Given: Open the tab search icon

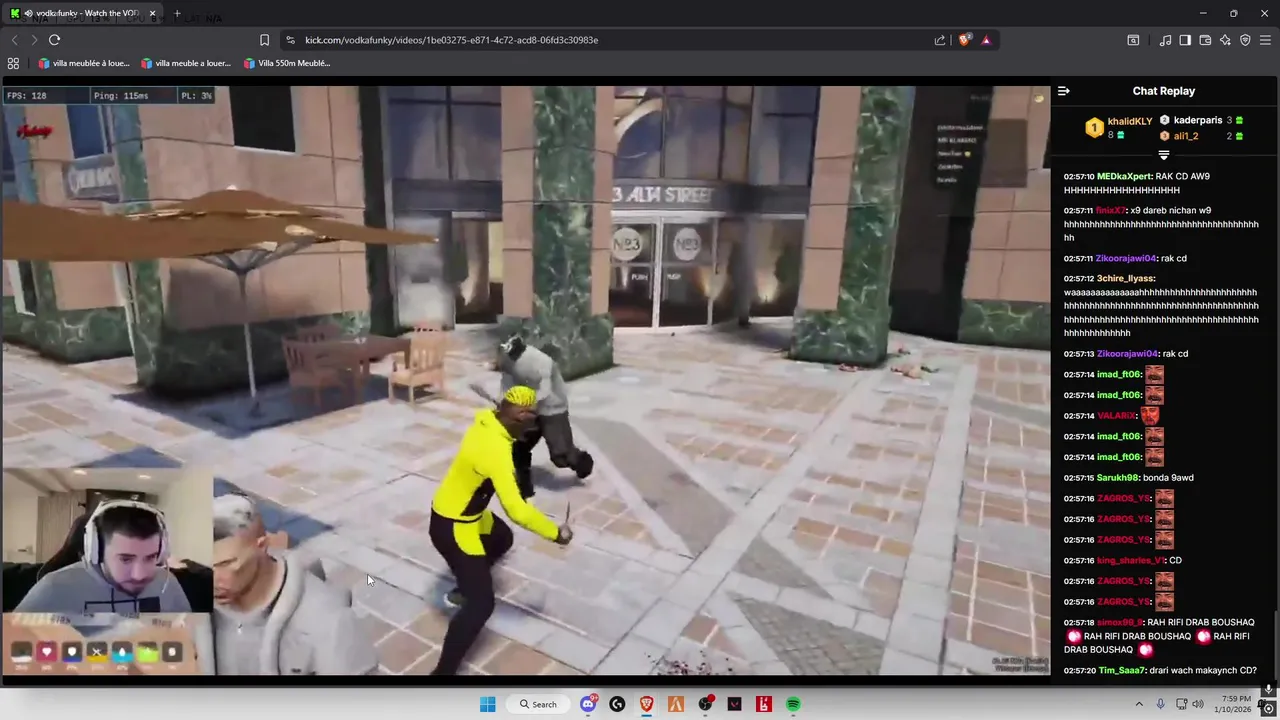Looking at the screenshot, I should coord(1133,40).
